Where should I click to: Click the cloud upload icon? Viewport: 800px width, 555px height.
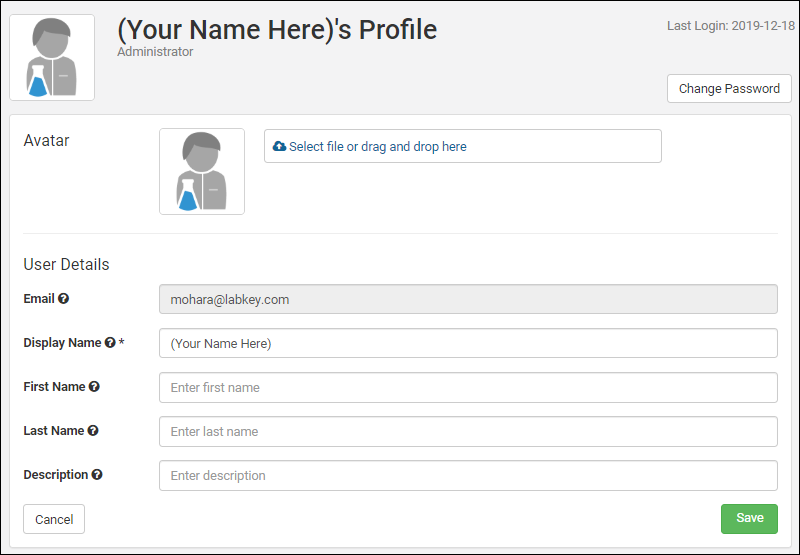pos(279,146)
